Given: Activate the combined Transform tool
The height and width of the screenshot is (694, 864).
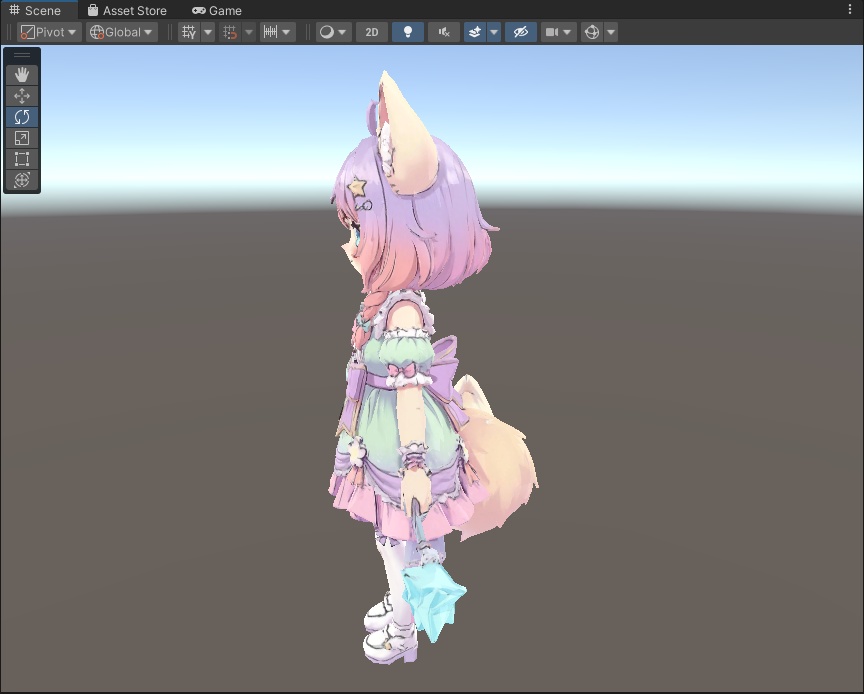Looking at the screenshot, I should point(21,180).
